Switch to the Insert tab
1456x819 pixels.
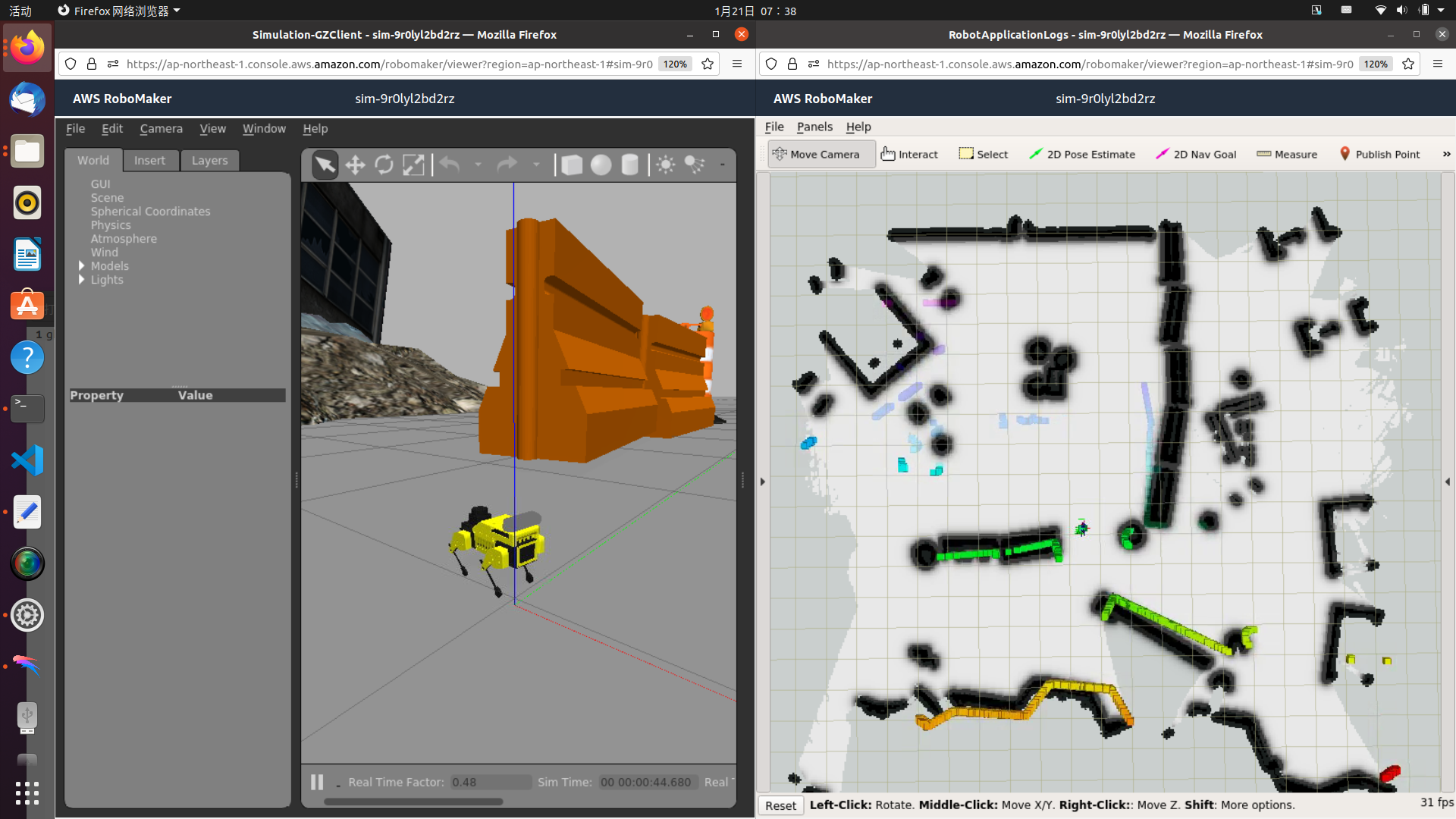[x=149, y=160]
